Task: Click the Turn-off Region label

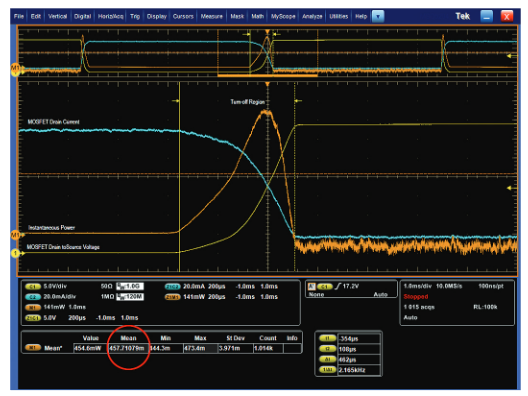Action: coord(248,102)
